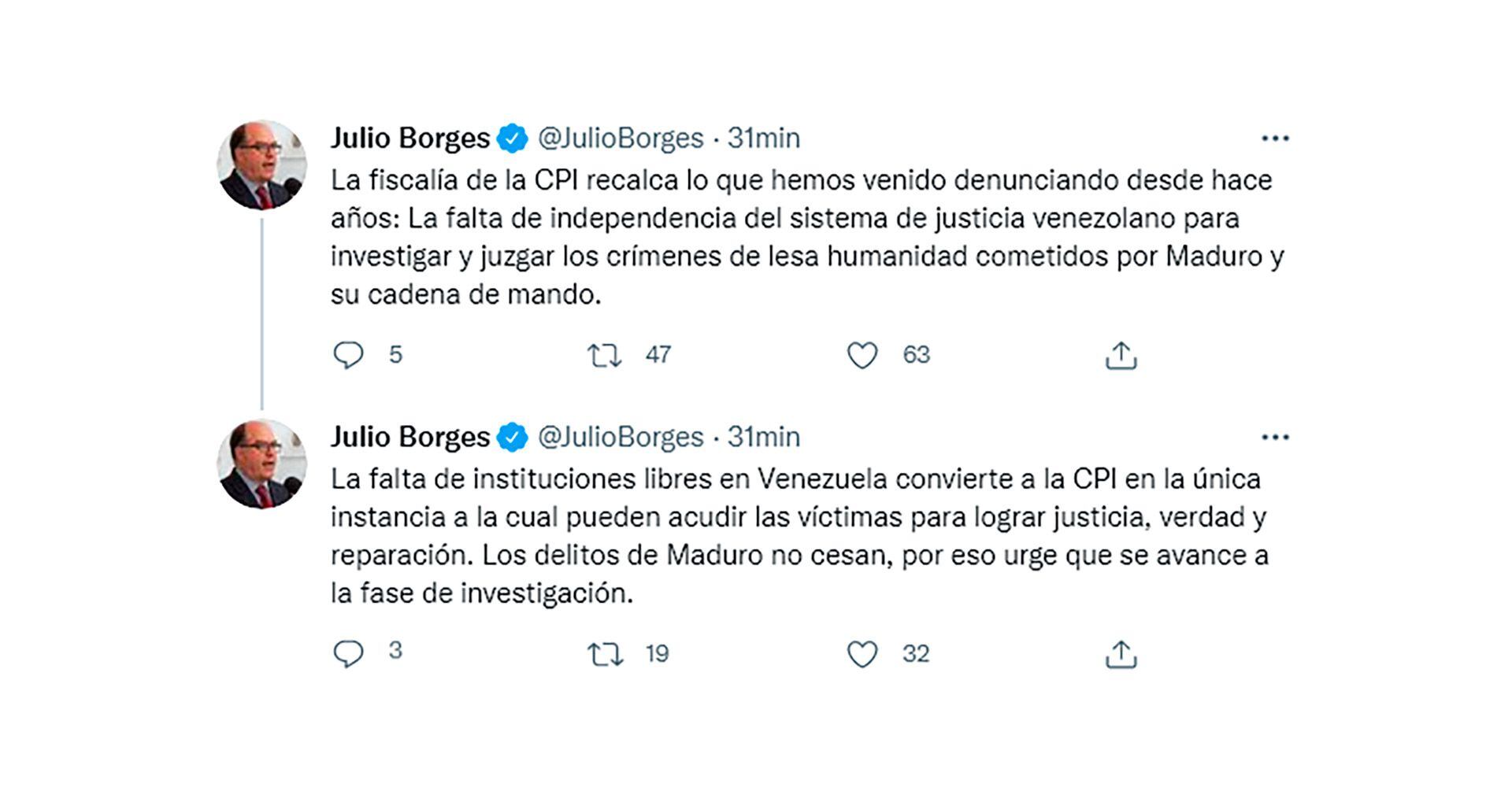
Task: Open Julio Borges avatar on second tweet
Action: tap(261, 464)
